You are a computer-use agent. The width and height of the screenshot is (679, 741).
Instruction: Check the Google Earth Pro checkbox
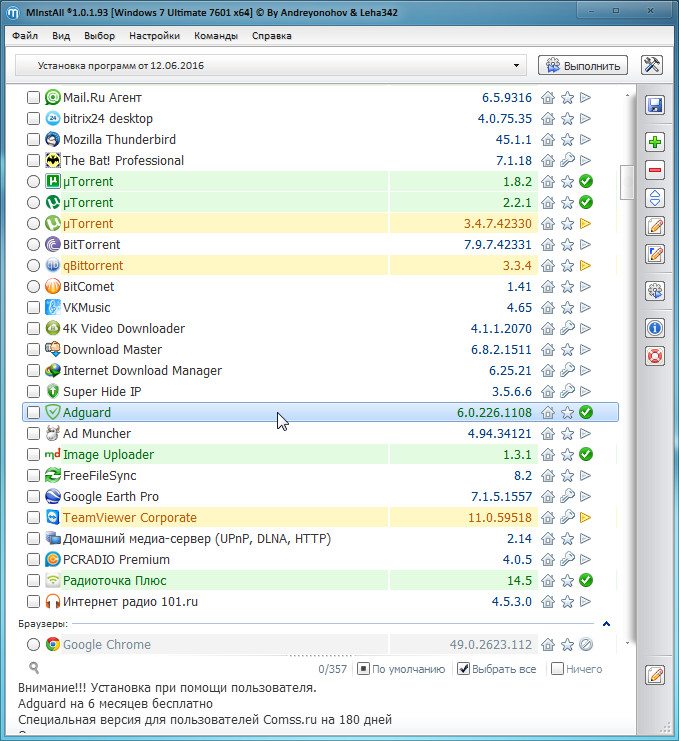click(33, 497)
